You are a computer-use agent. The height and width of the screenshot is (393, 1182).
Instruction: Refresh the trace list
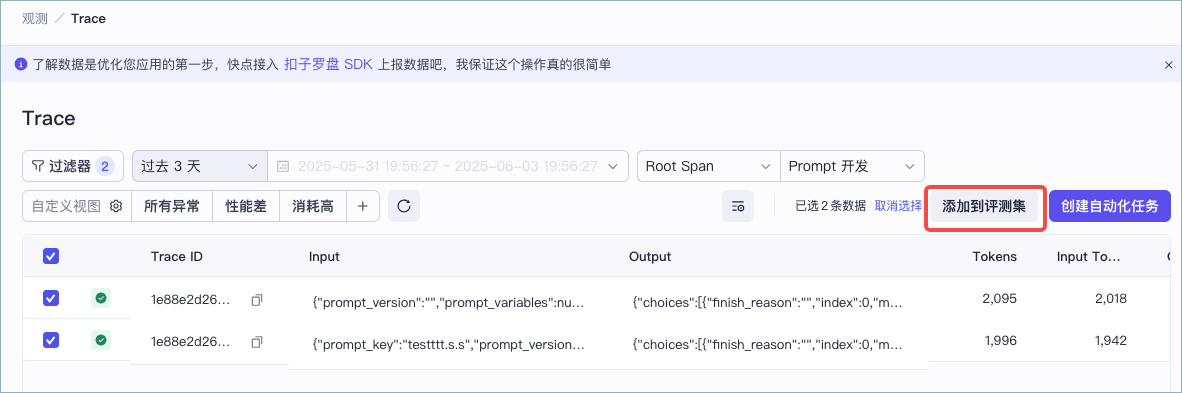[404, 206]
